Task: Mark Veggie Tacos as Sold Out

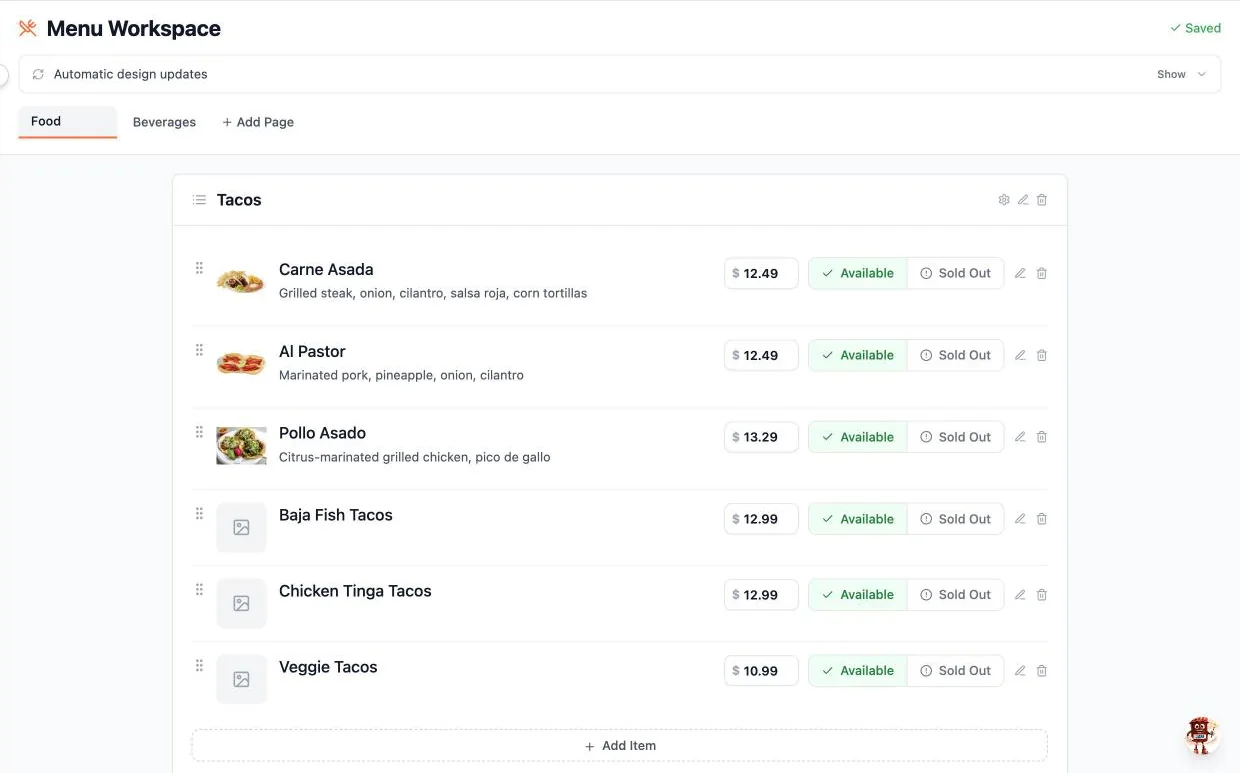Action: point(955,671)
